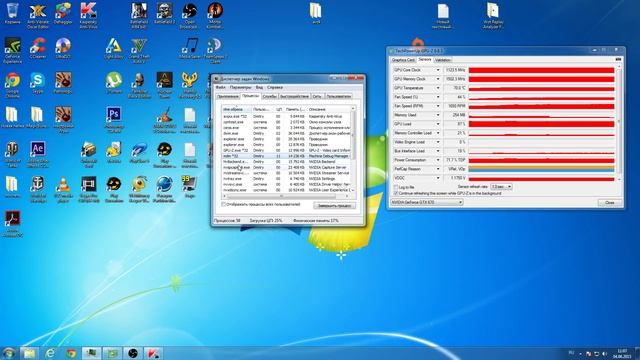Open World of Warships desktop shortcut

38,189
